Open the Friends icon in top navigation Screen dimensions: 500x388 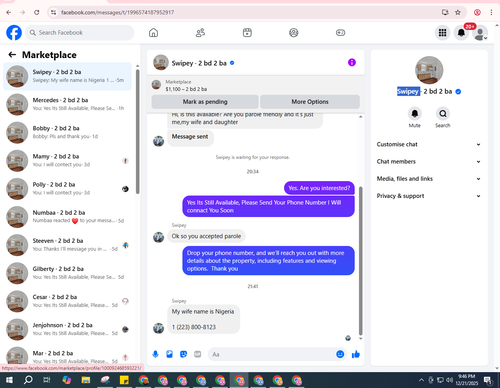[x=200, y=33]
